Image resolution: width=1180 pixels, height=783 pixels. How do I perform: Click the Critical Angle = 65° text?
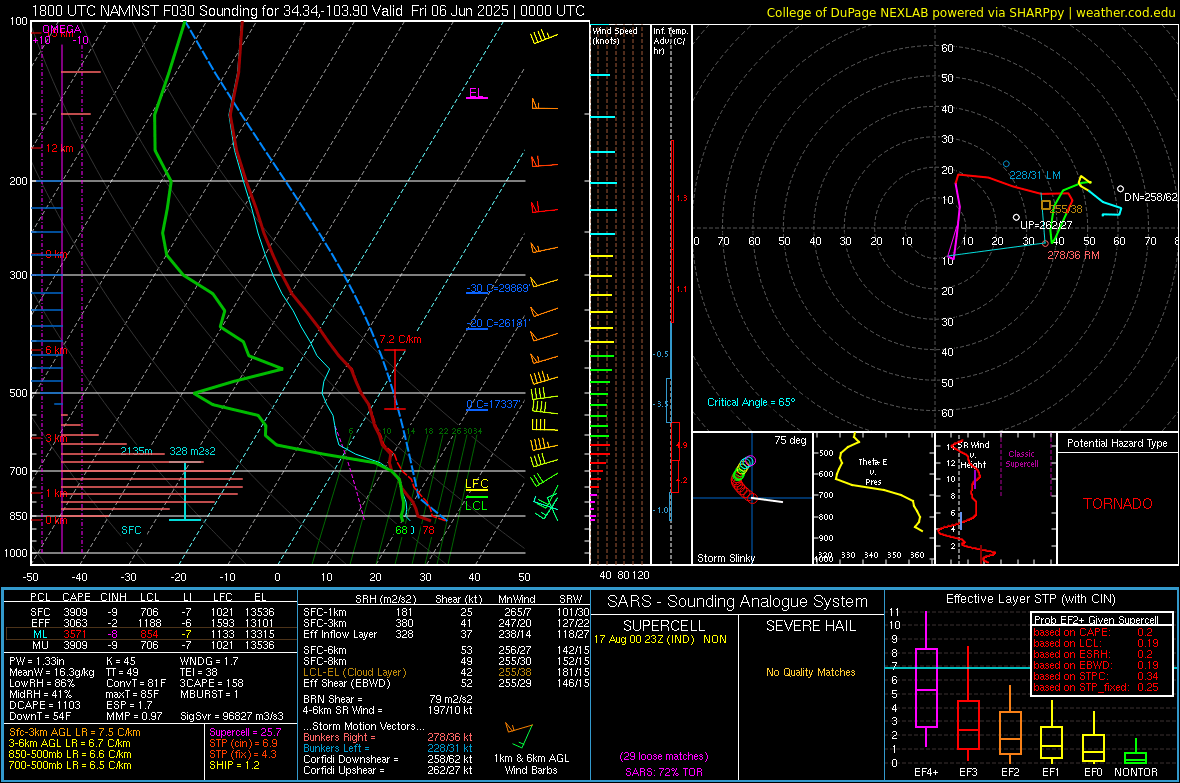click(751, 403)
